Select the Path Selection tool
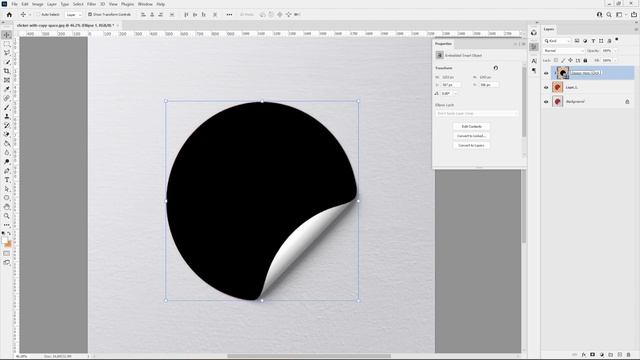The height and width of the screenshot is (360, 640). (x=7, y=189)
